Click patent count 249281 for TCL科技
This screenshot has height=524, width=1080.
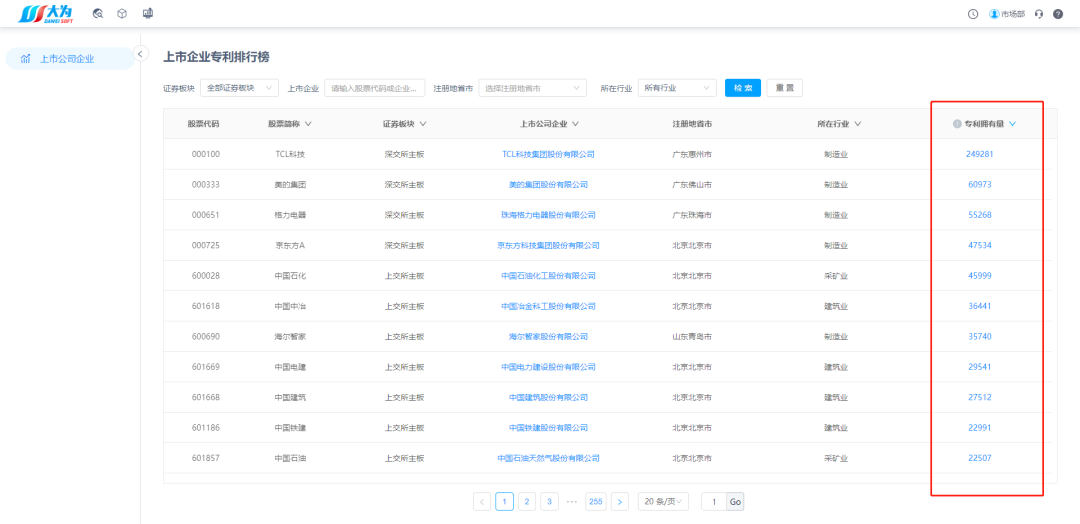pos(979,154)
